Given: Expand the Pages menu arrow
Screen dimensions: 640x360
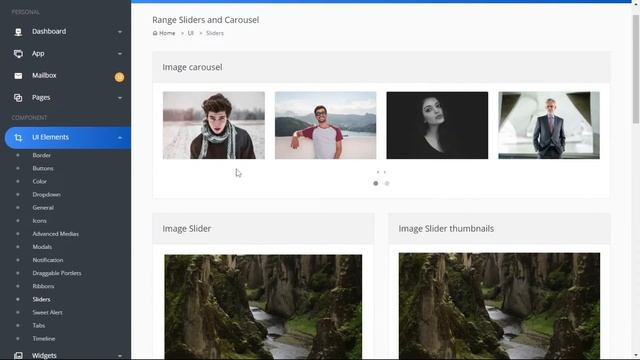Looking at the screenshot, I should (120, 98).
